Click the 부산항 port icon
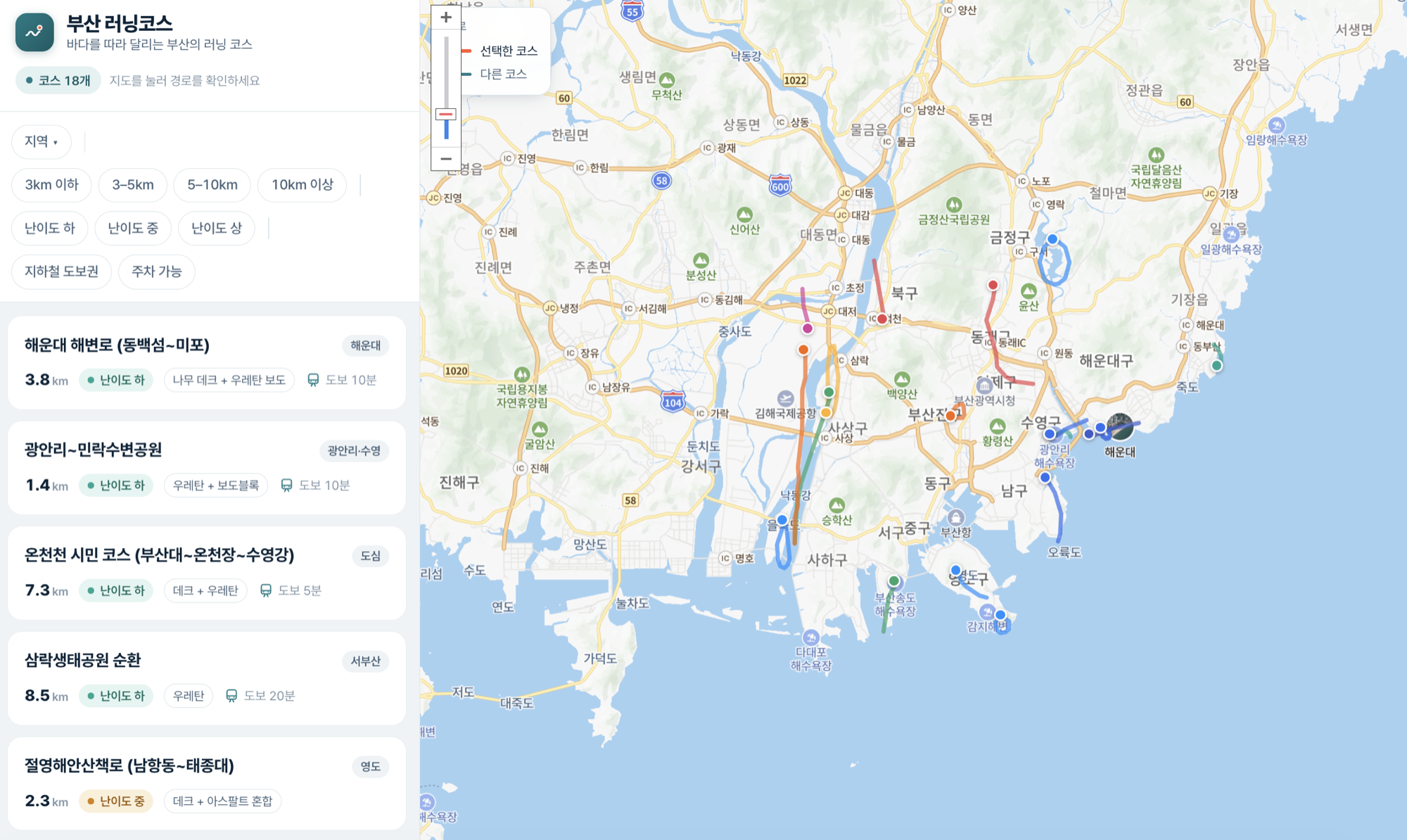The width and height of the screenshot is (1407, 840). pyautogui.click(x=955, y=518)
